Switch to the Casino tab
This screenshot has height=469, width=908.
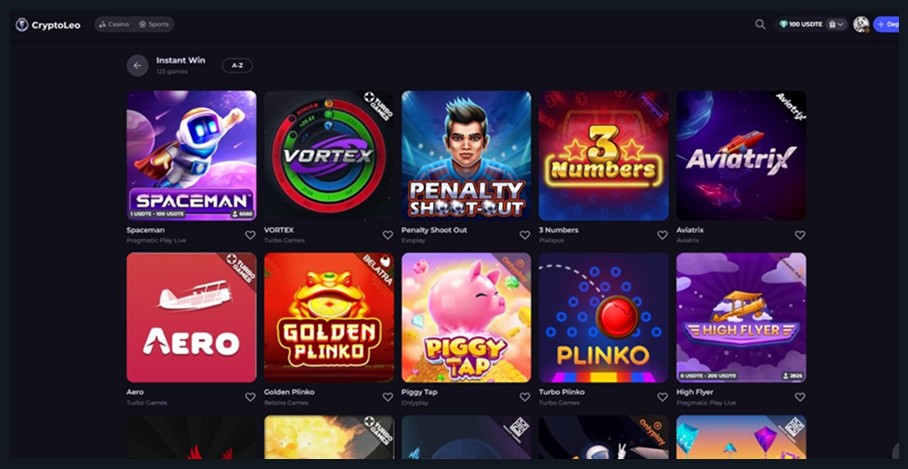[x=114, y=24]
